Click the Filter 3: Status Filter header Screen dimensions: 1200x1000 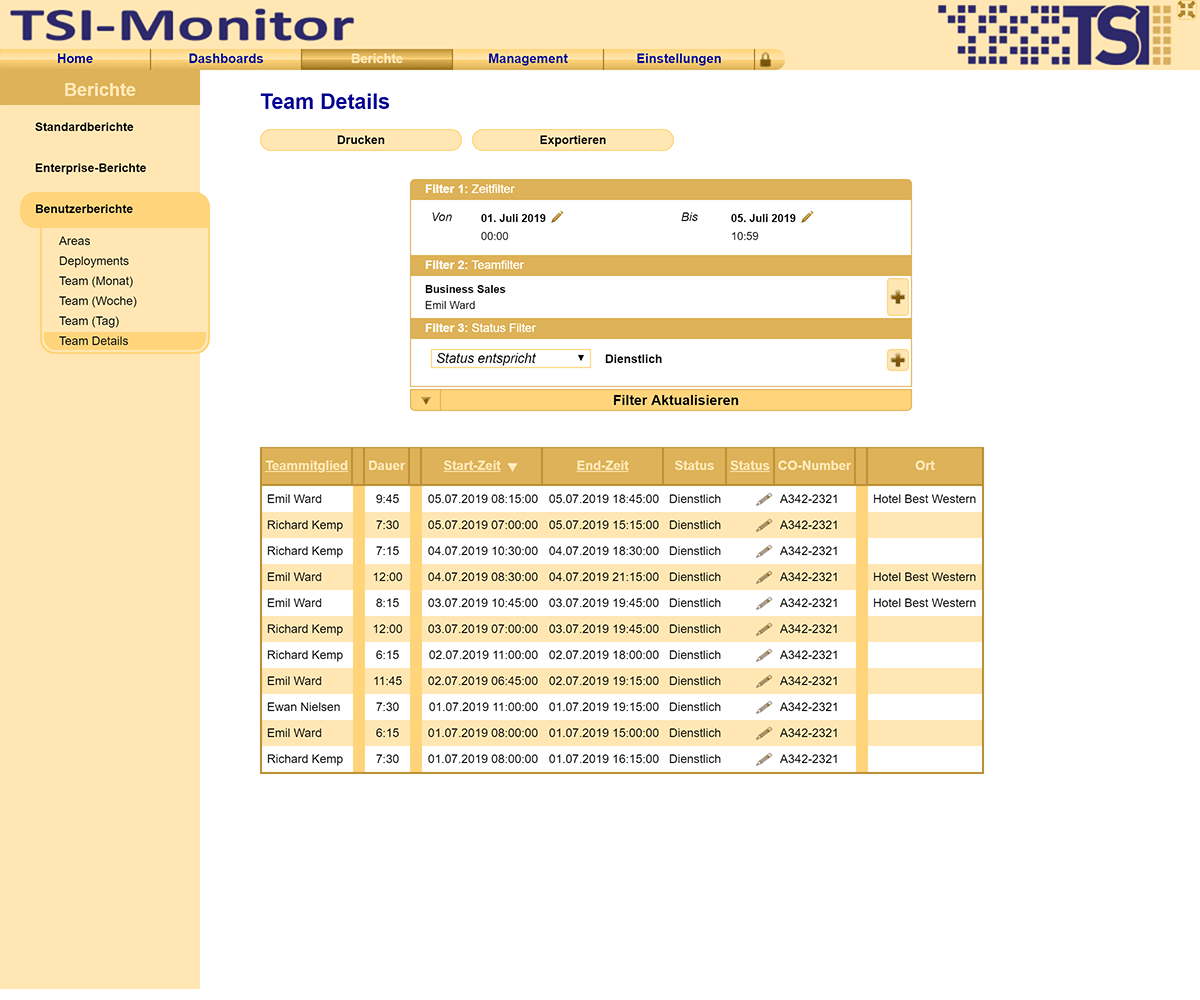661,328
